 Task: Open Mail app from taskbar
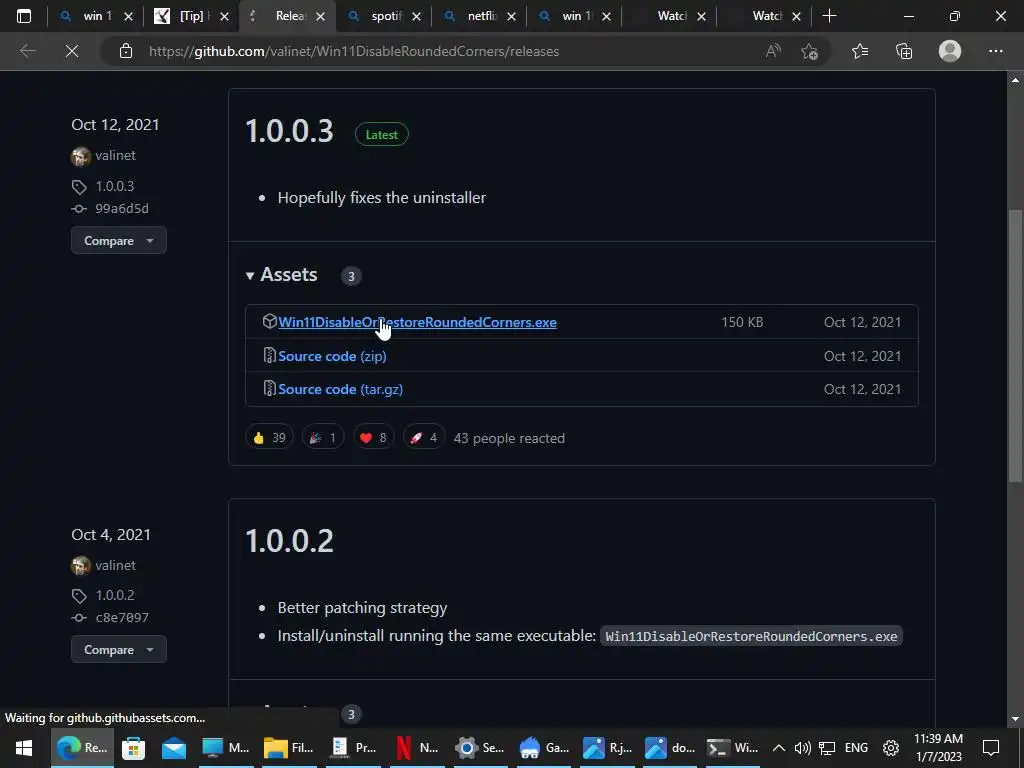[x=174, y=748]
